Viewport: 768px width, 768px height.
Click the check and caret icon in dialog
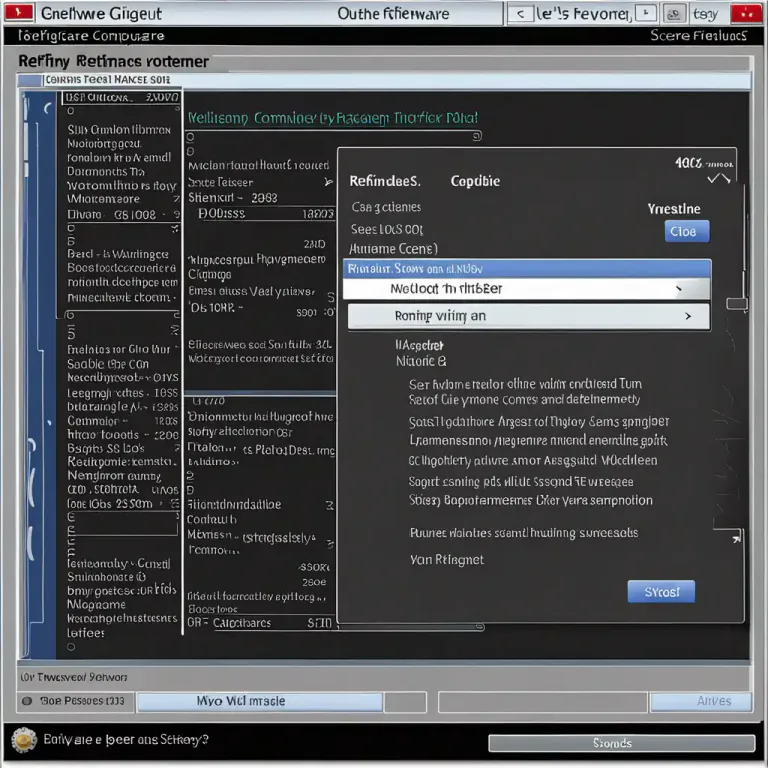tap(719, 179)
